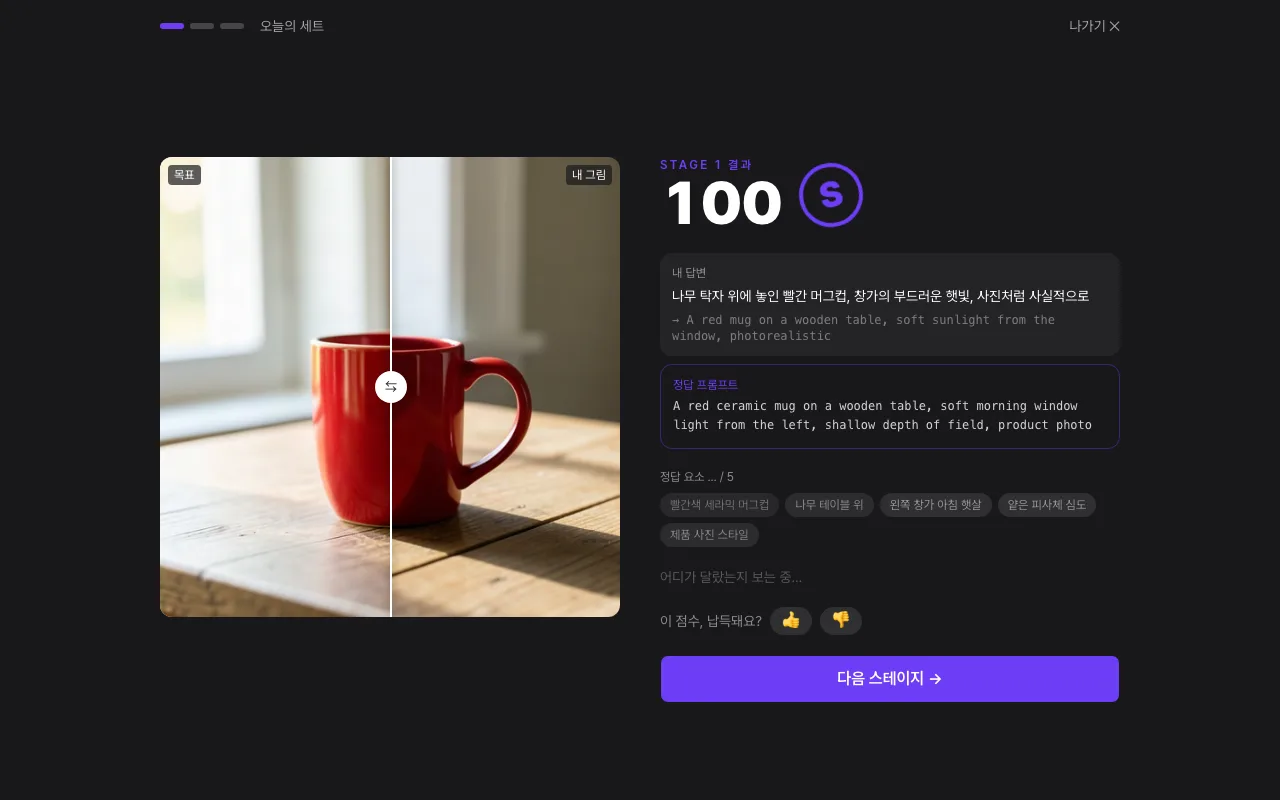Click the 목표 label on the image
This screenshot has height=800, width=1280.
coord(184,175)
